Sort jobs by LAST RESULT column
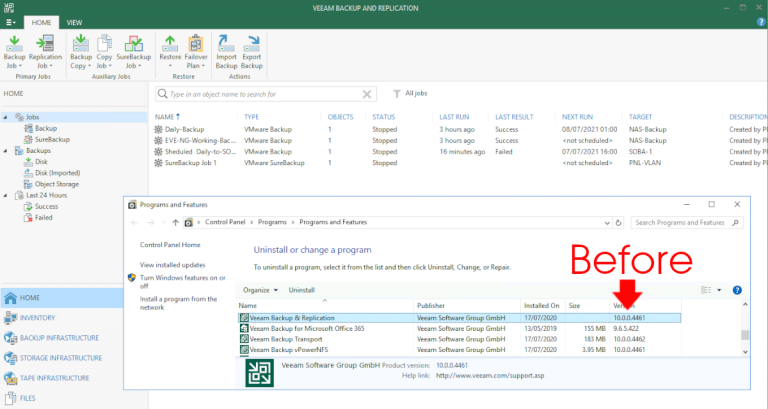This screenshot has height=409, width=768. pos(514,117)
